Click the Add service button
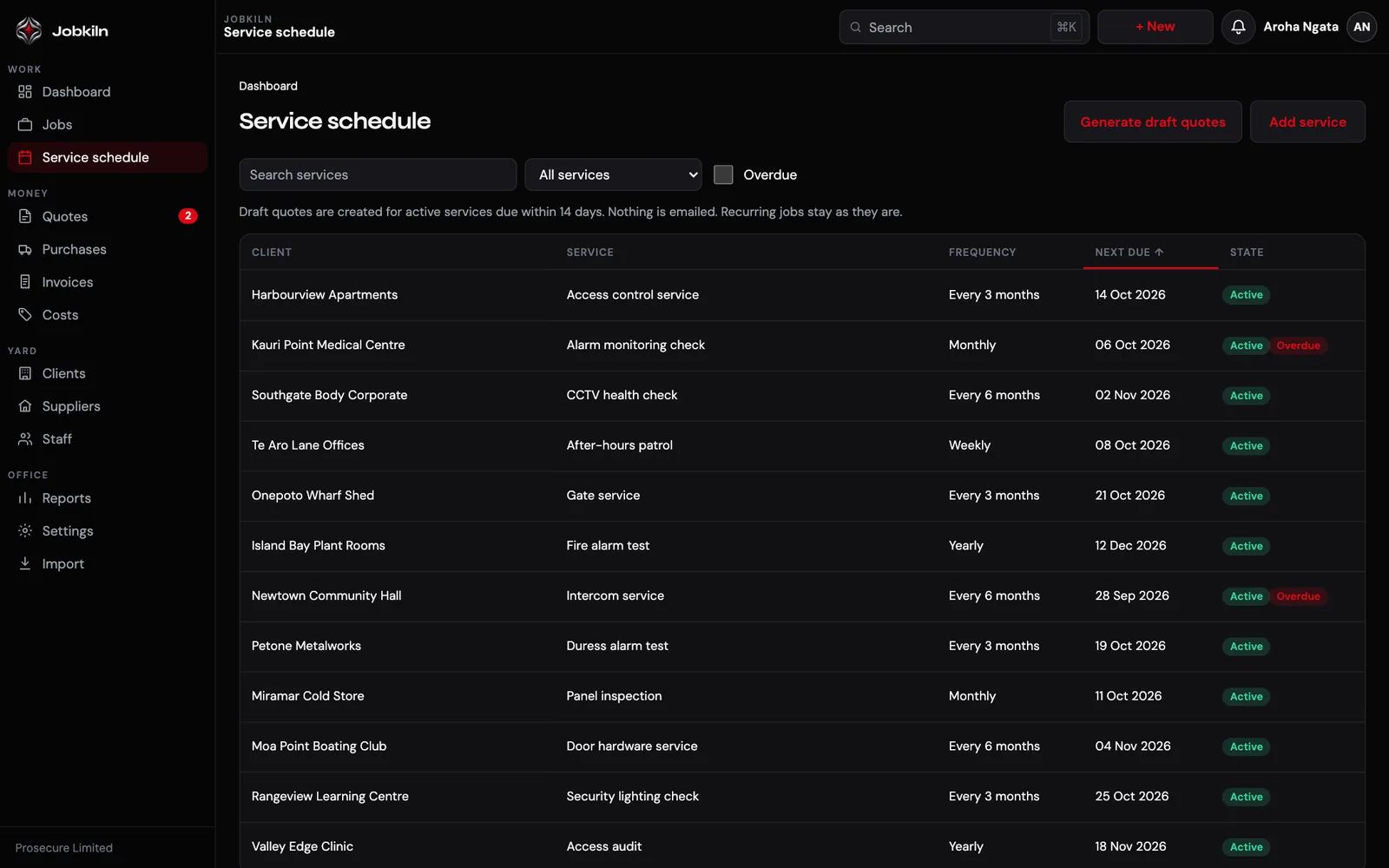1389x868 pixels. point(1307,122)
